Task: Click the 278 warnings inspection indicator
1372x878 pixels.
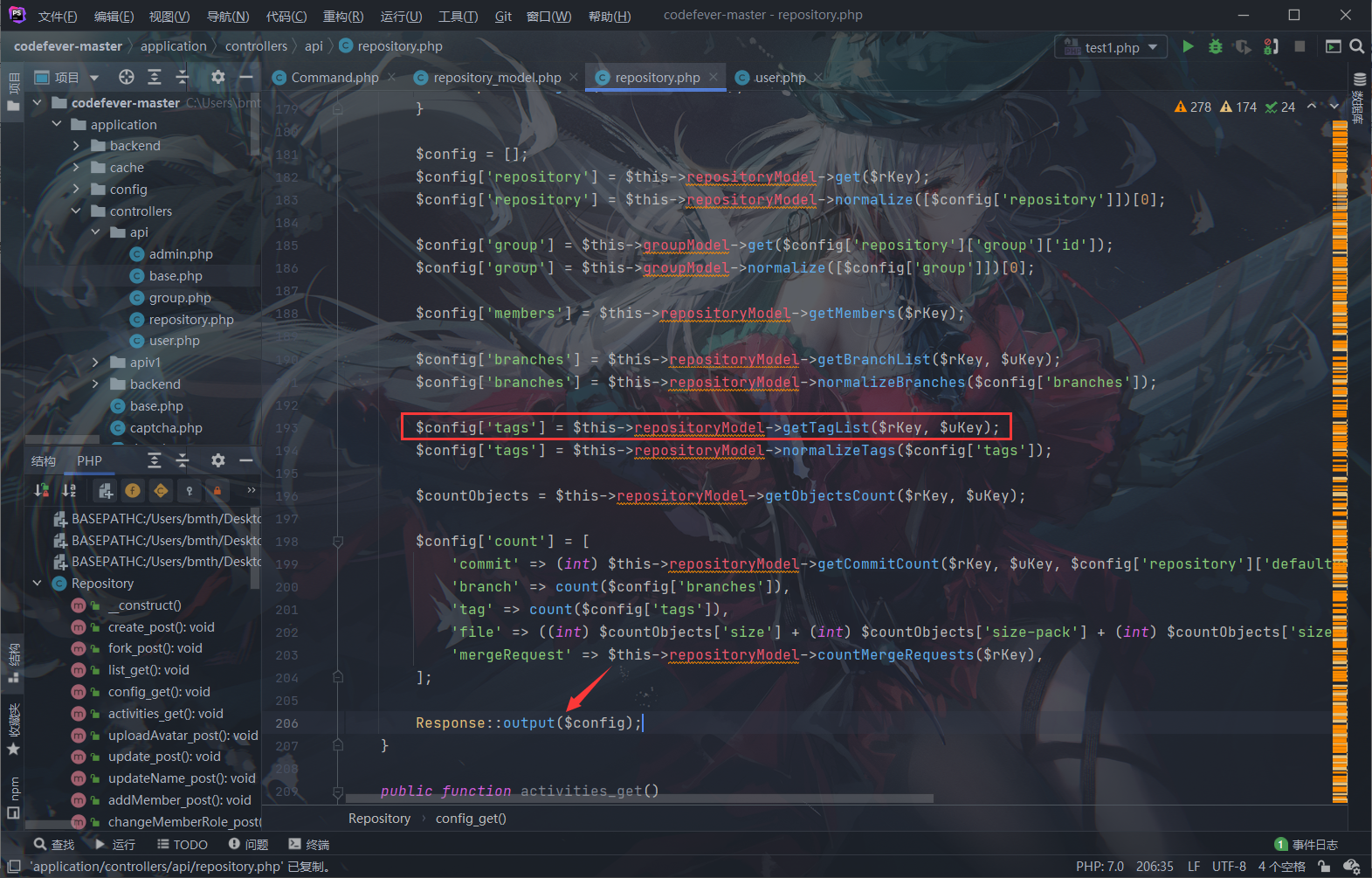Action: click(x=1193, y=107)
